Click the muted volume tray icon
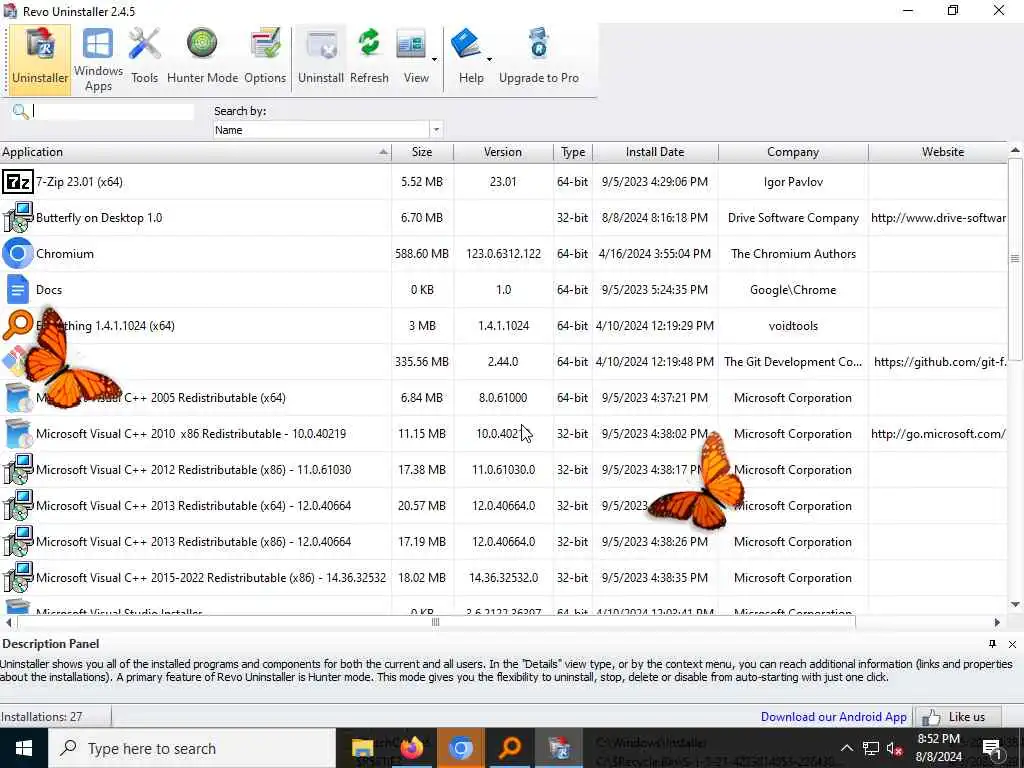The height and width of the screenshot is (768, 1024). pyautogui.click(x=894, y=748)
